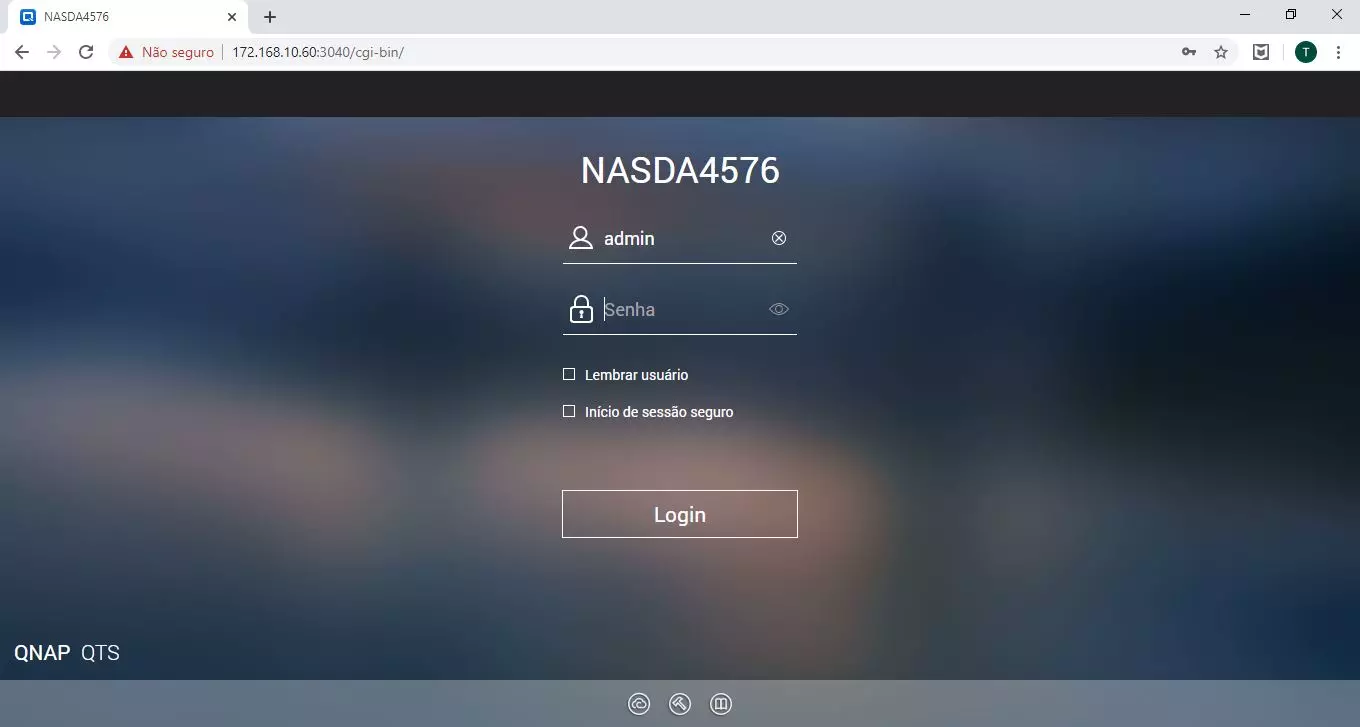Open the Chrome three-dot menu

tap(1338, 52)
